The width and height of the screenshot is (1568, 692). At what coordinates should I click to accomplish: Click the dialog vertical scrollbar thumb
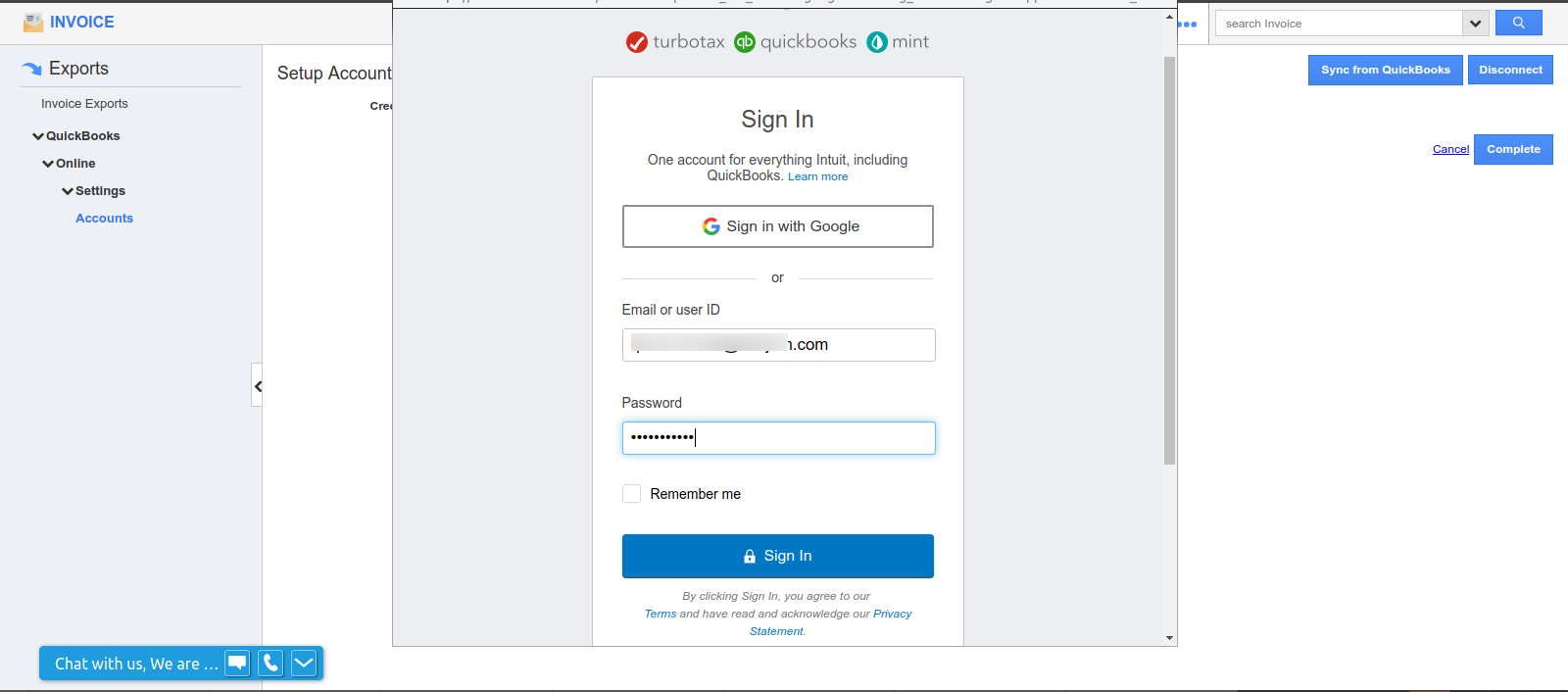[1169, 260]
